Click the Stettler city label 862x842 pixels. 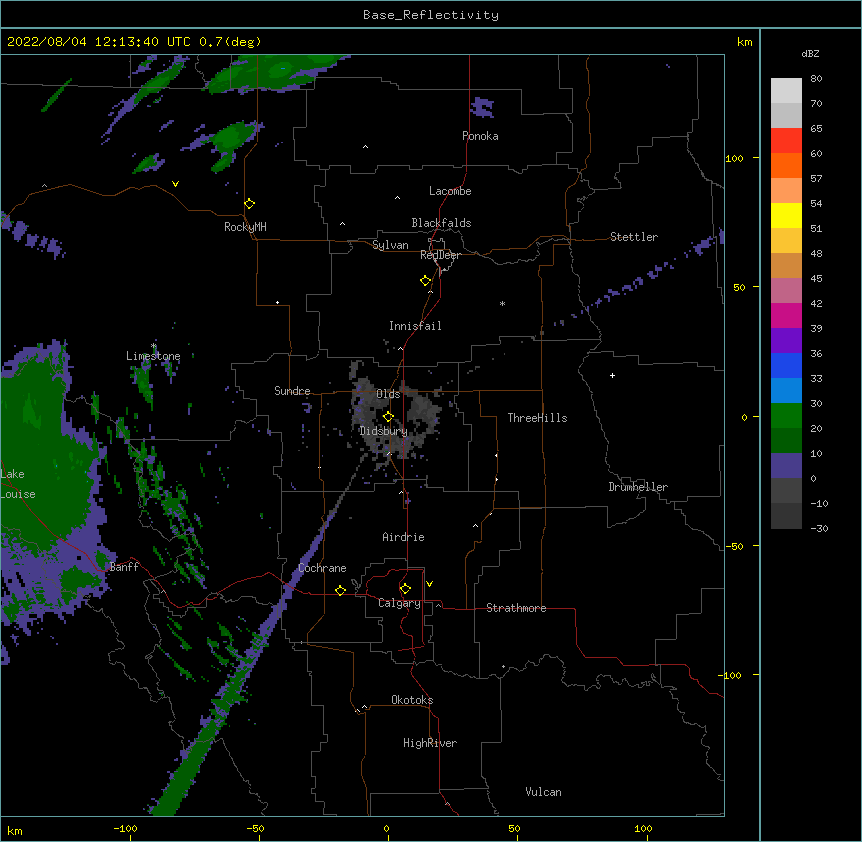click(x=634, y=237)
